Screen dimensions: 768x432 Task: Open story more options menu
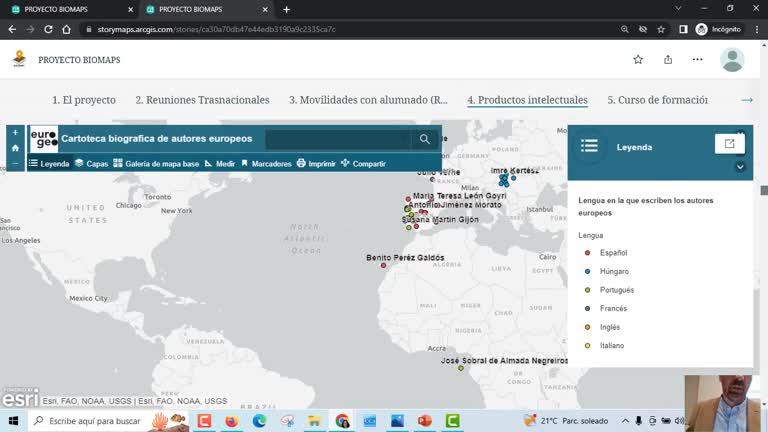(x=697, y=60)
